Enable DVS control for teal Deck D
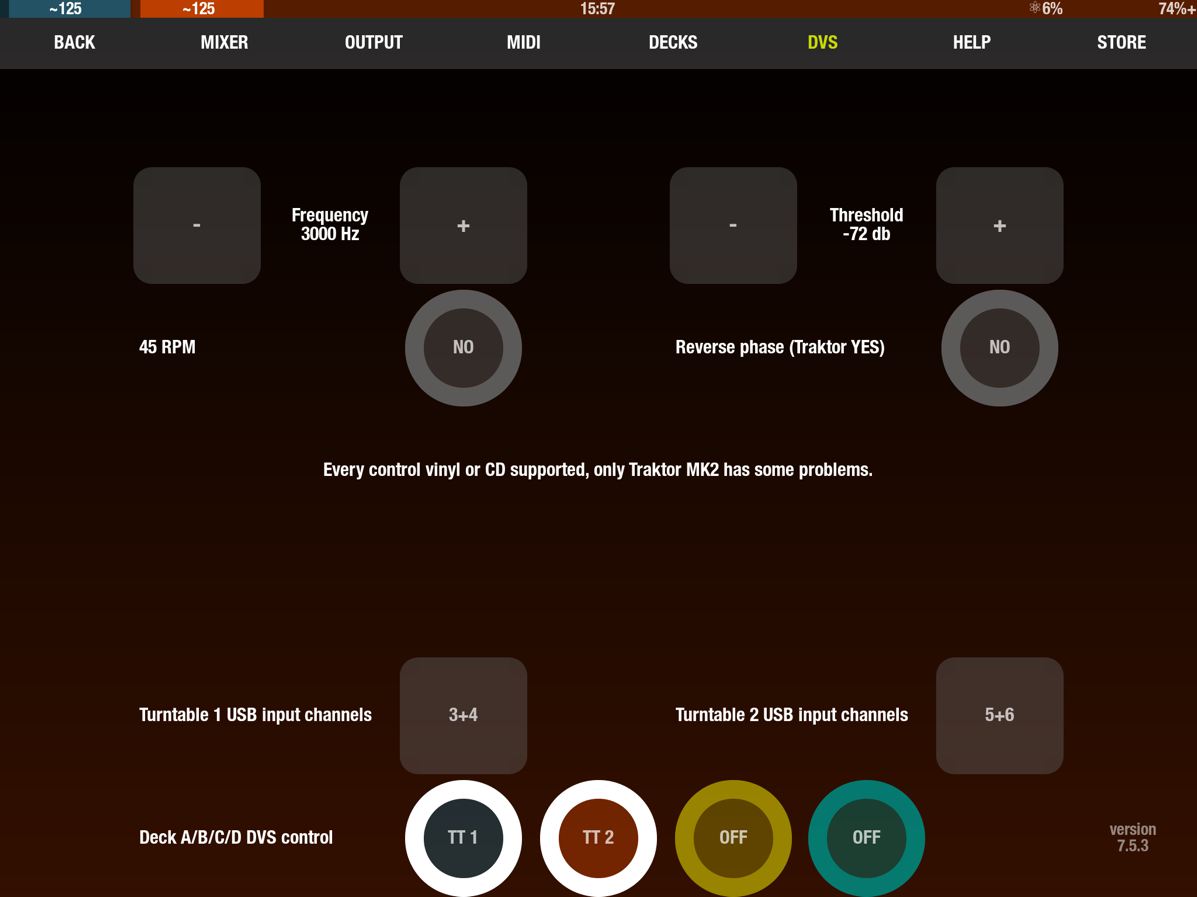This screenshot has height=897, width=1197. click(x=866, y=838)
